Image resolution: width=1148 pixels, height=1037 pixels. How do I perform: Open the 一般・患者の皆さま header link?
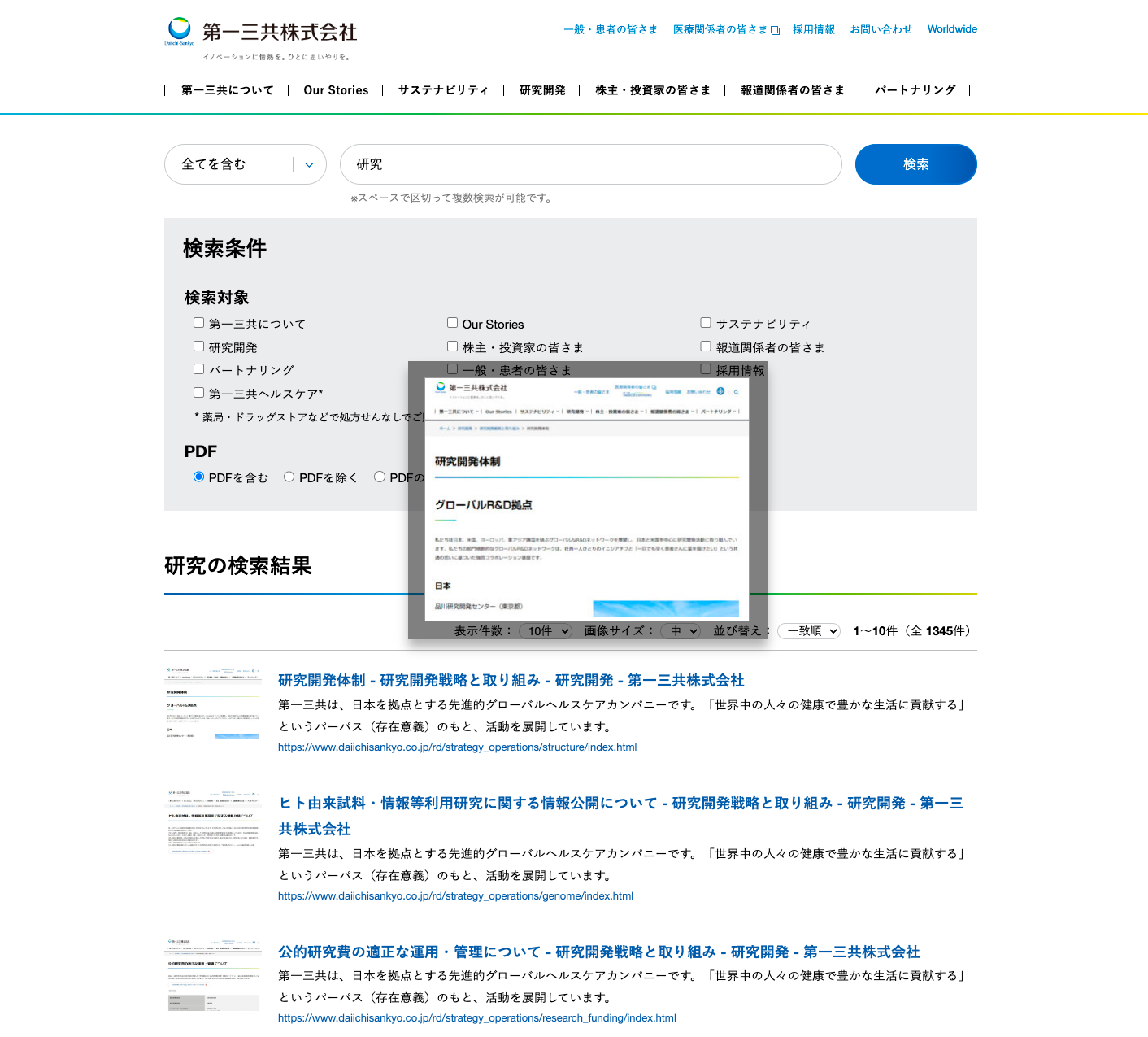611,29
